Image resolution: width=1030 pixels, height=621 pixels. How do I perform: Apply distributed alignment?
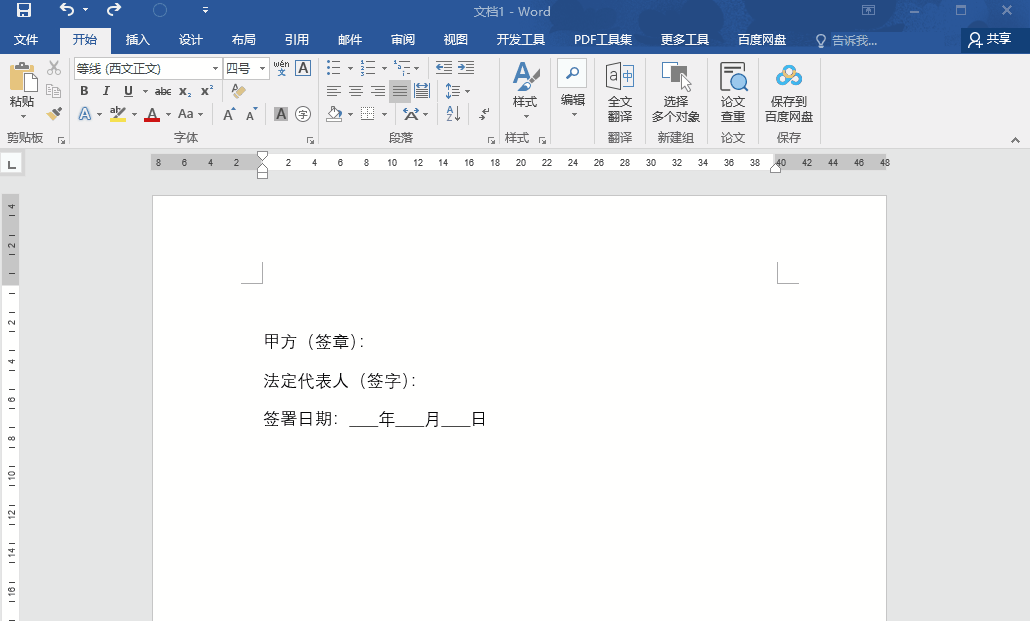tap(422, 91)
